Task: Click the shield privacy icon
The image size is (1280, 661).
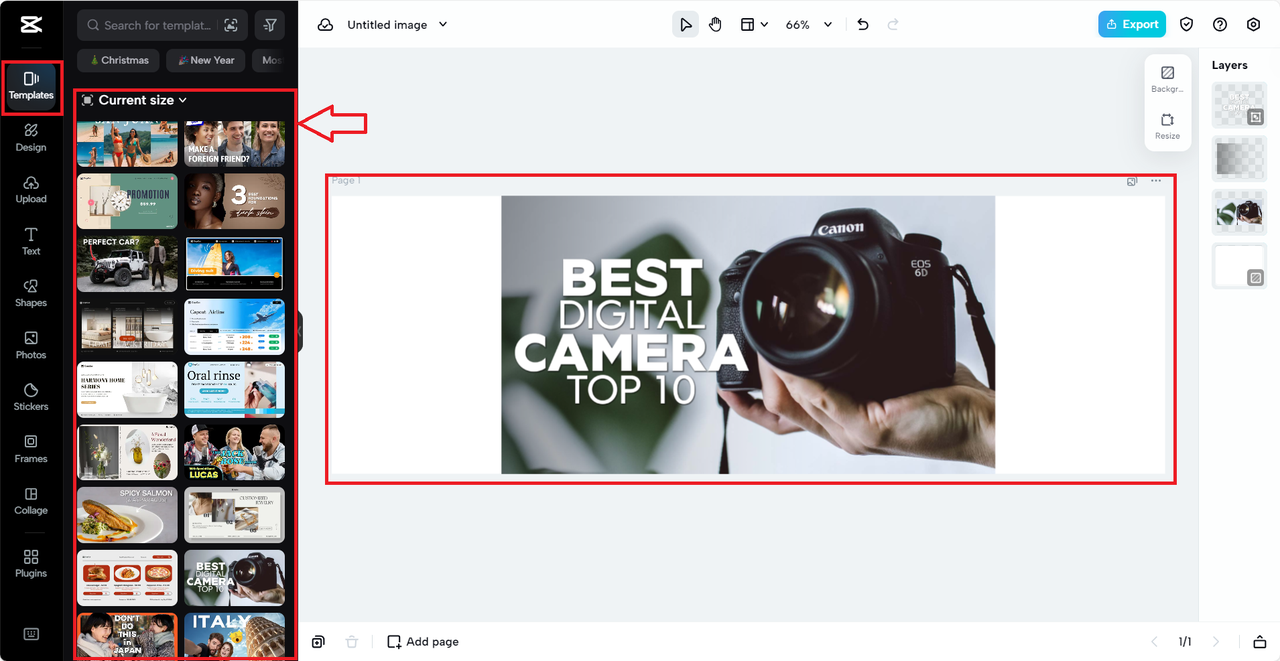Action: click(1187, 25)
